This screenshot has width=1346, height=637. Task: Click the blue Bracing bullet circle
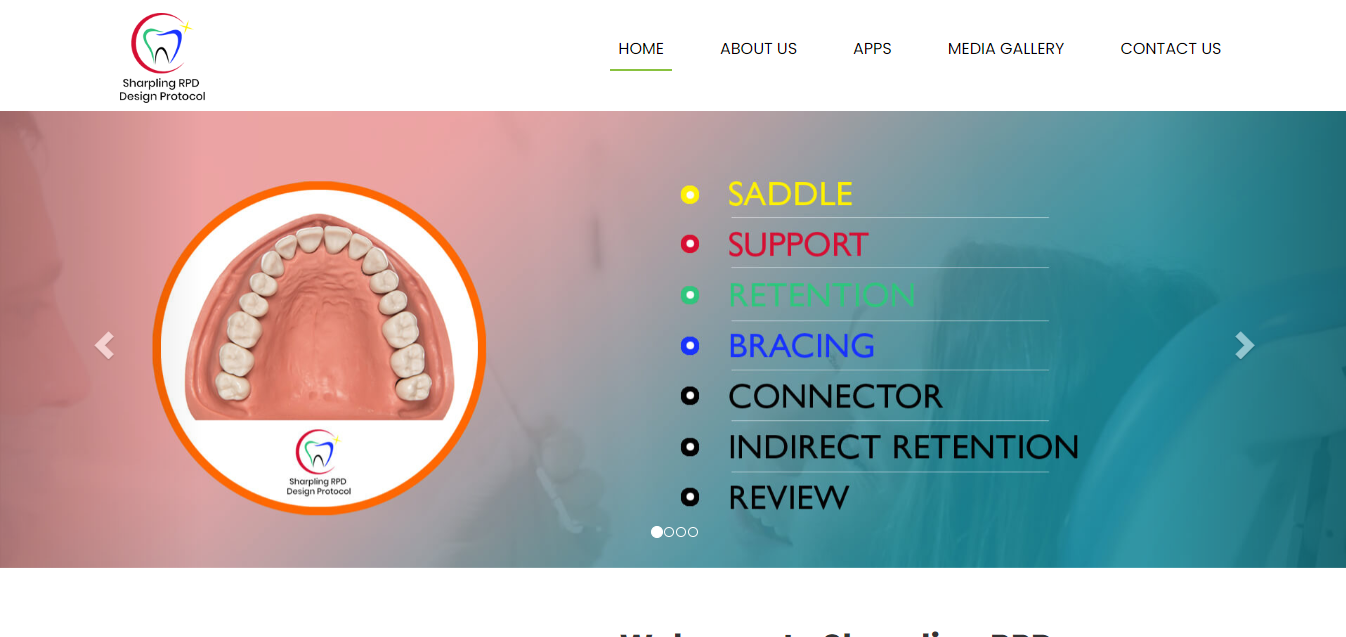pyautogui.click(x=690, y=346)
